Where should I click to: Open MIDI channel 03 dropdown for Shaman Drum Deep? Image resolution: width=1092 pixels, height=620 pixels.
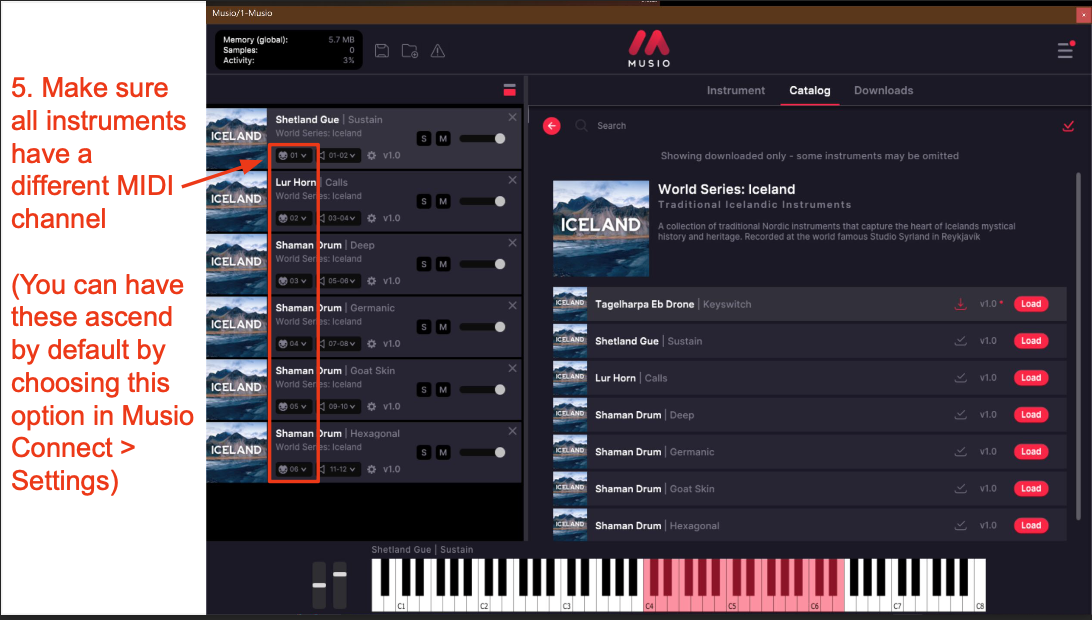click(293, 281)
